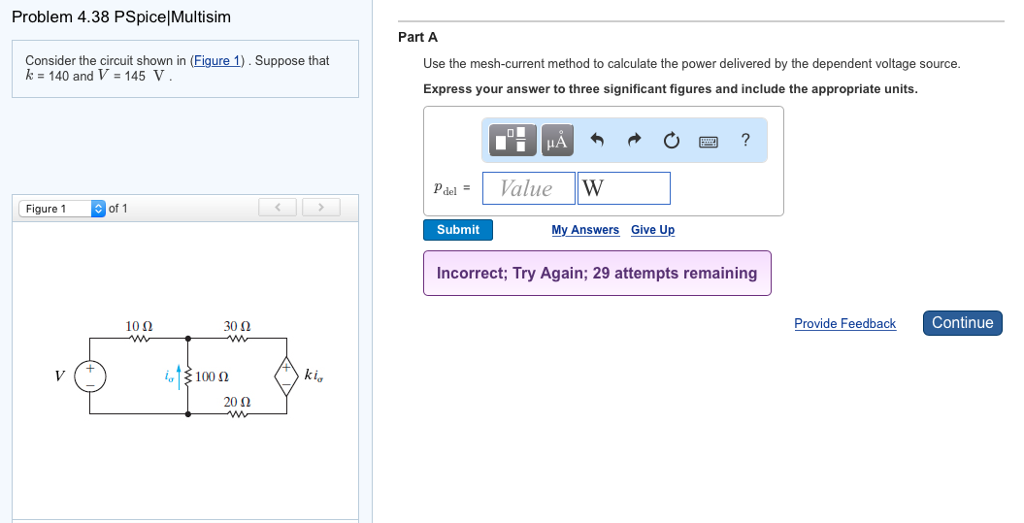Open the templates button in answer toolbar

coord(513,140)
